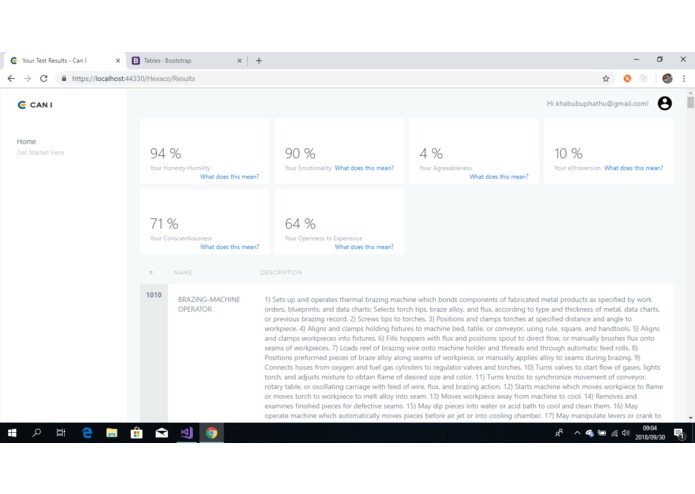
Task: Click the BRAZING-MACHINE OPERATOR name cell
Action: click(x=209, y=304)
